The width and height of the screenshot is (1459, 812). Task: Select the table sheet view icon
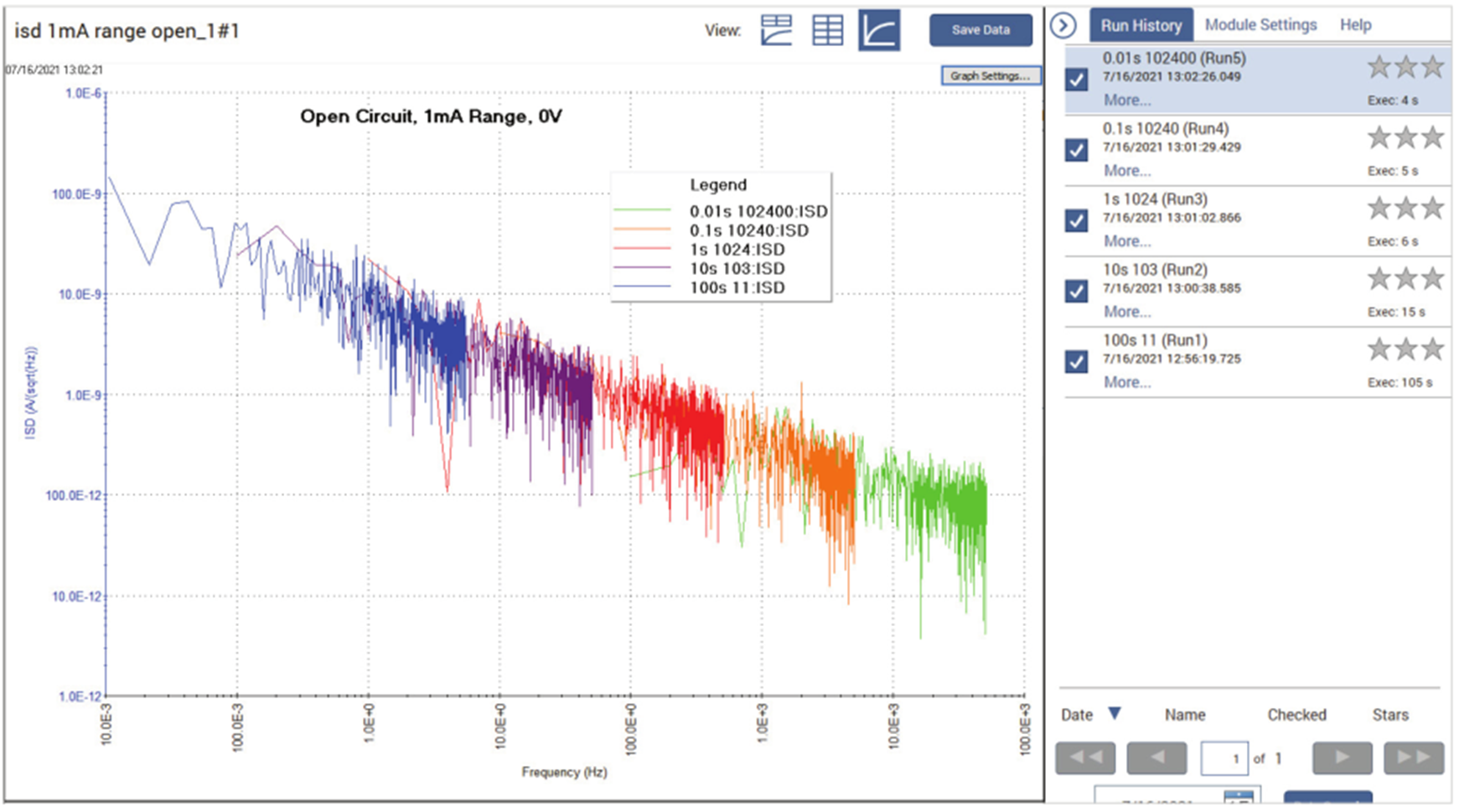pyautogui.click(x=827, y=30)
